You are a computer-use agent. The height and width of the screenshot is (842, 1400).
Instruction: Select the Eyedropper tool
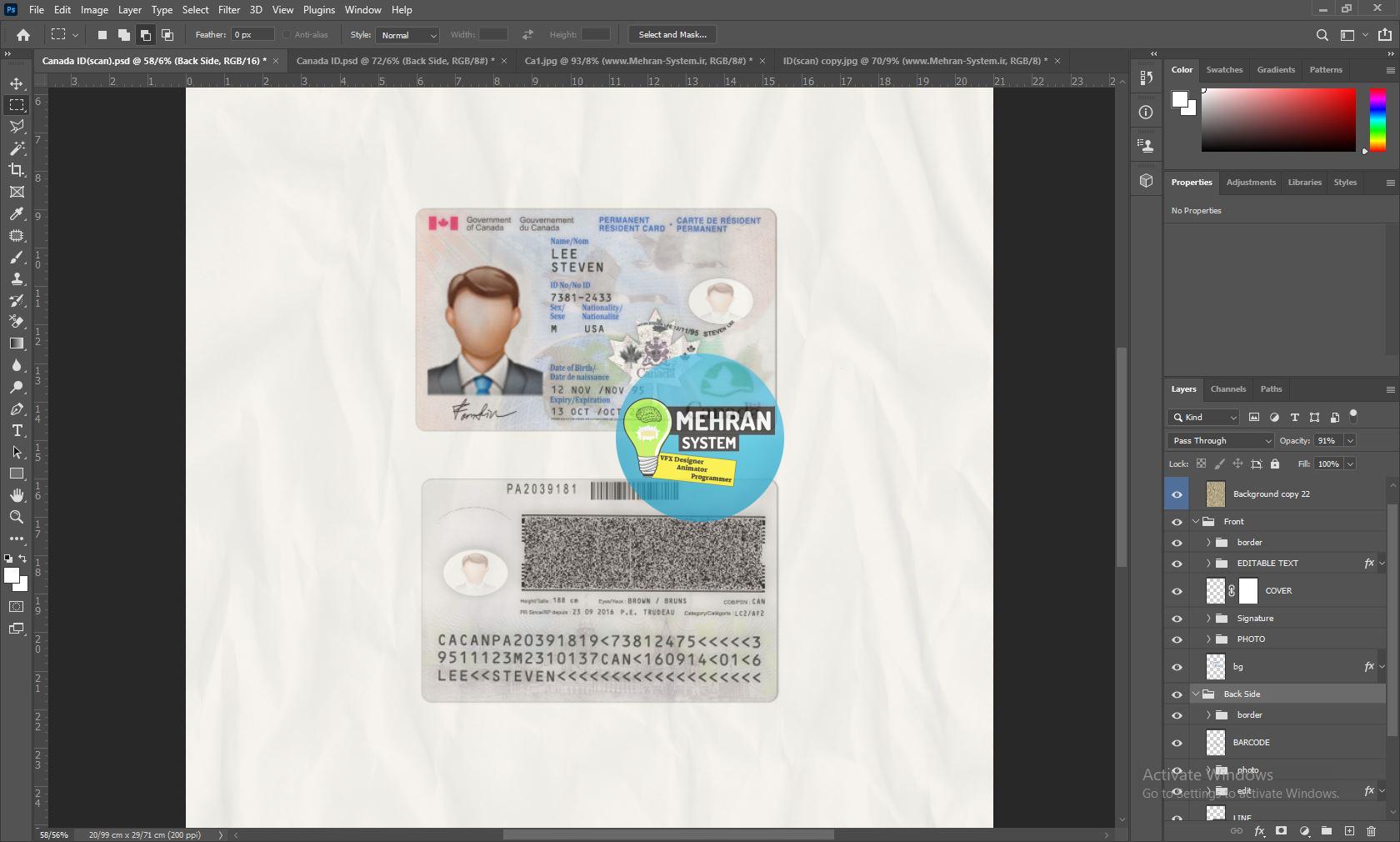(x=17, y=214)
